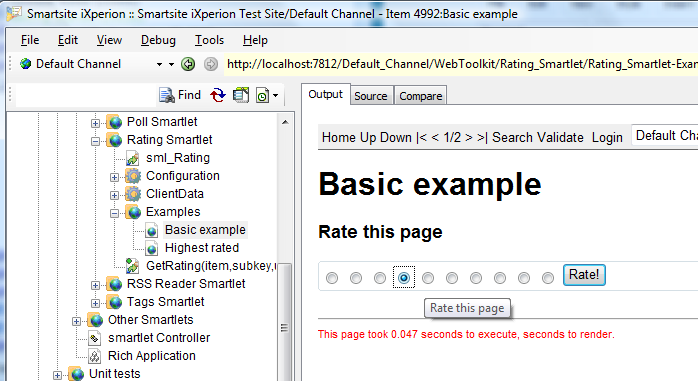
Task: Click the Other Smartlets folder icon
Action: pos(96,320)
